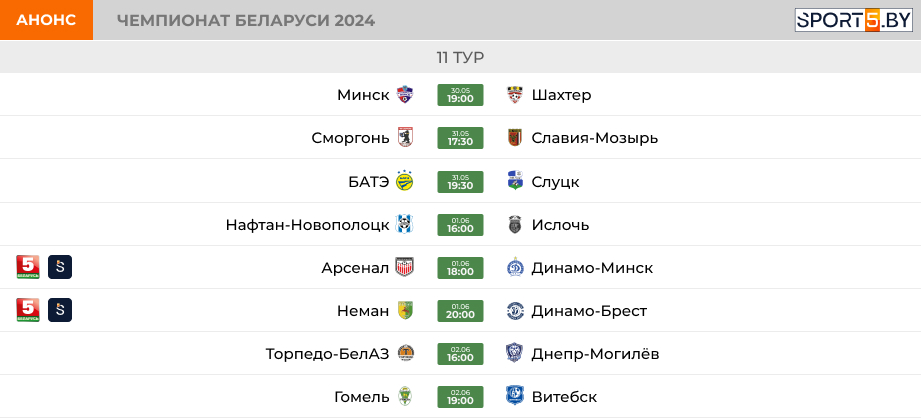Viewport: 921px width, 418px height.
Task: Open the SPORT5.BY logo link
Action: point(853,20)
